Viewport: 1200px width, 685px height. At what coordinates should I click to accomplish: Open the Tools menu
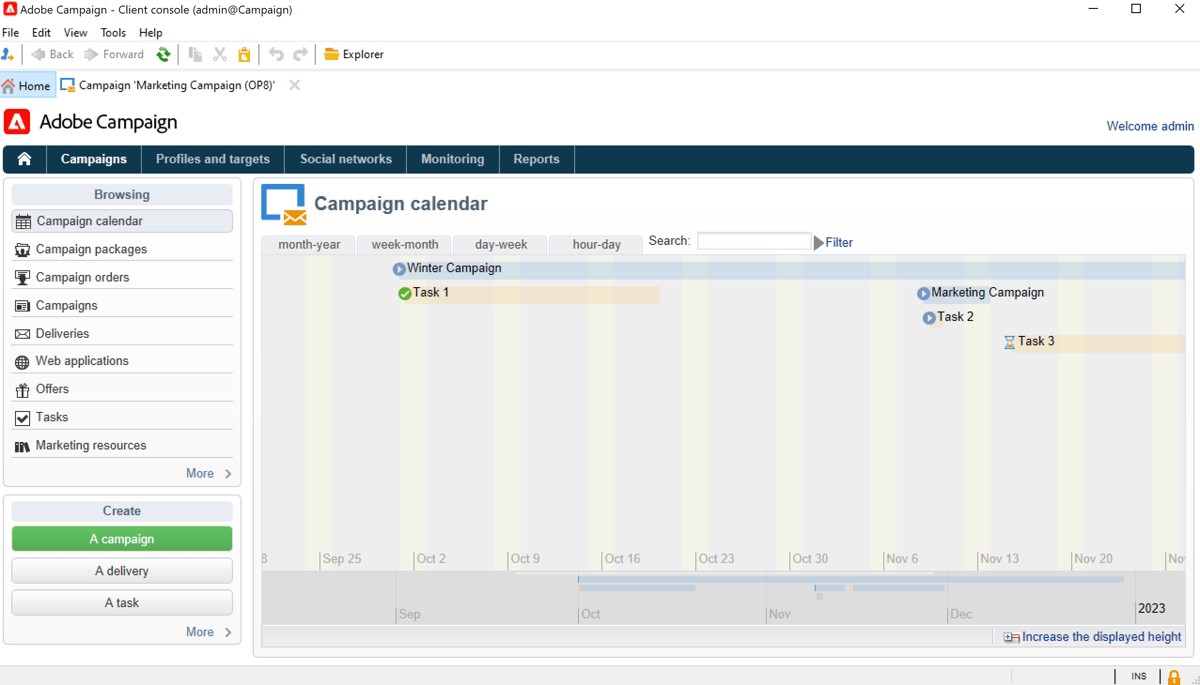[x=112, y=32]
